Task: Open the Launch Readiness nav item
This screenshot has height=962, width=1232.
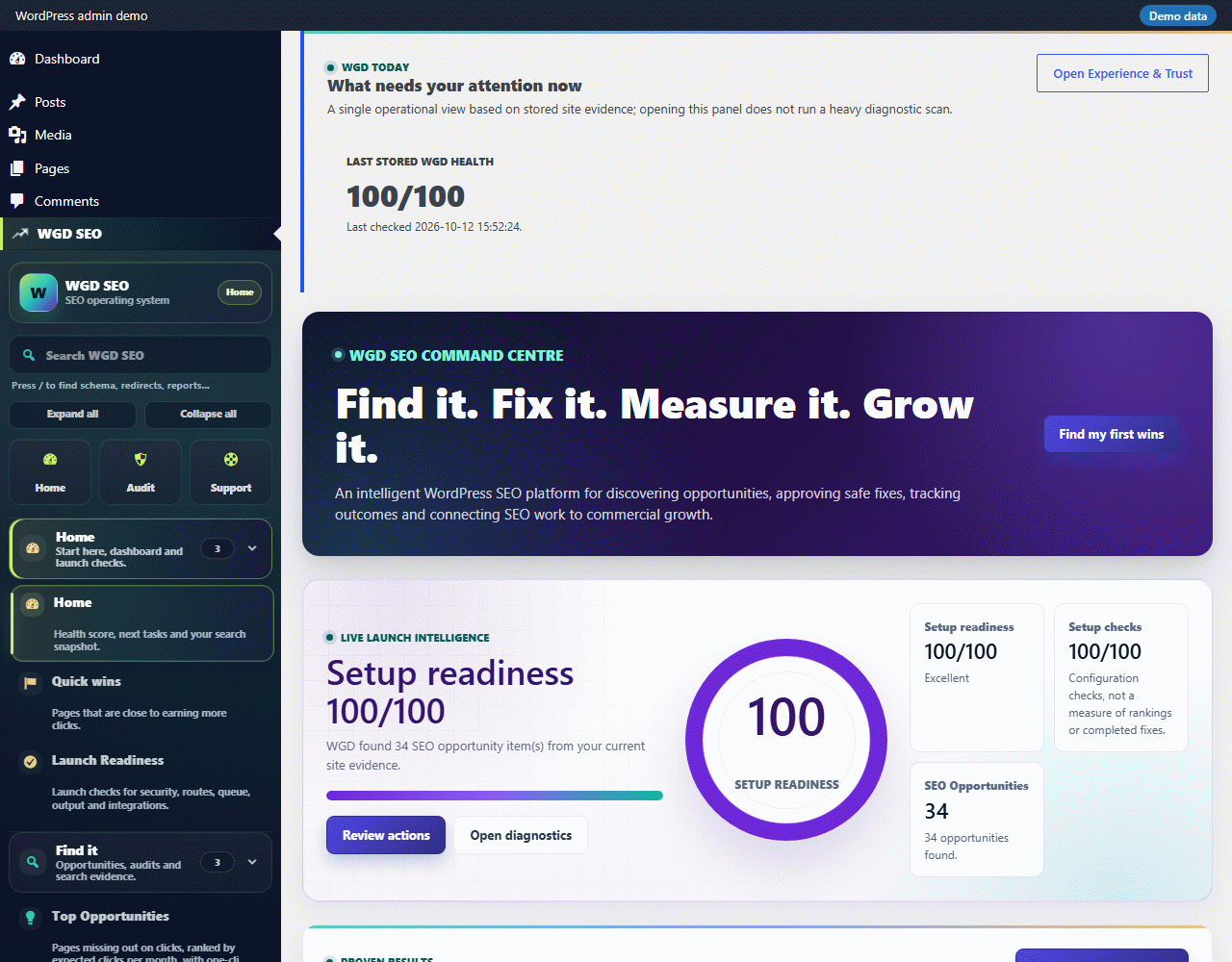Action: pyautogui.click(x=142, y=781)
